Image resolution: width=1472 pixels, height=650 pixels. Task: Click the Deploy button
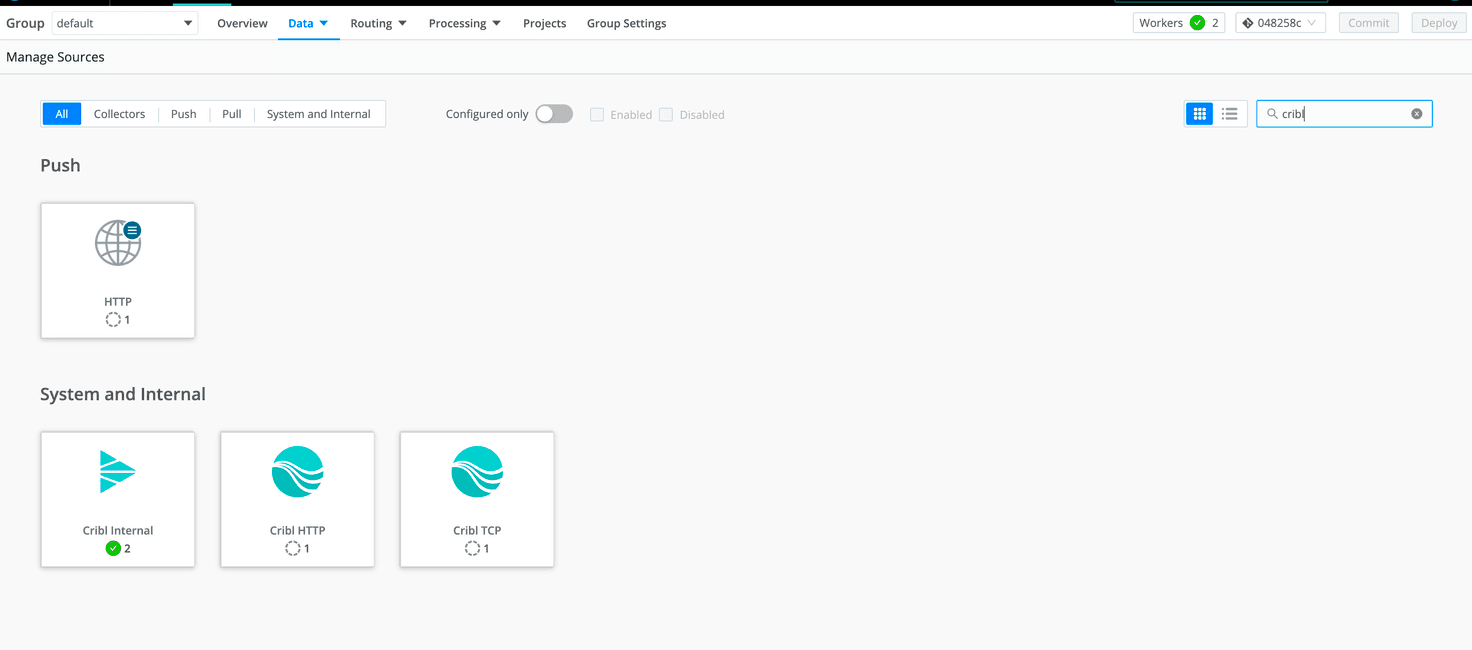click(x=1438, y=23)
